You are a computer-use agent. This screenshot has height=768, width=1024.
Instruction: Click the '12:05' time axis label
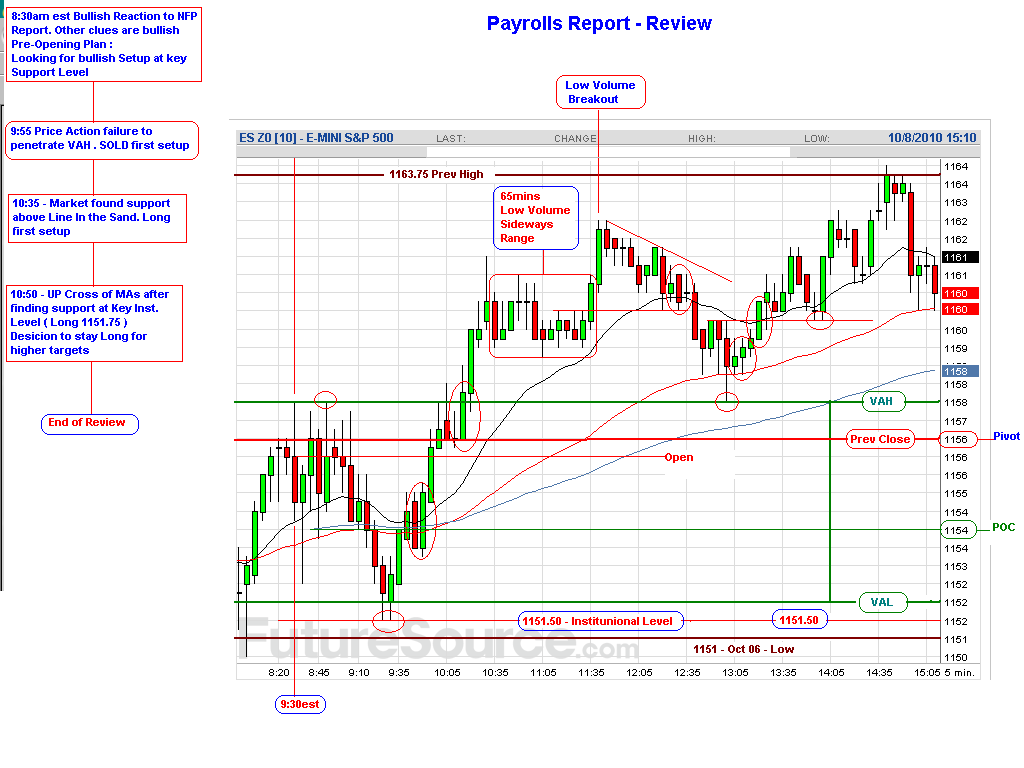[639, 672]
